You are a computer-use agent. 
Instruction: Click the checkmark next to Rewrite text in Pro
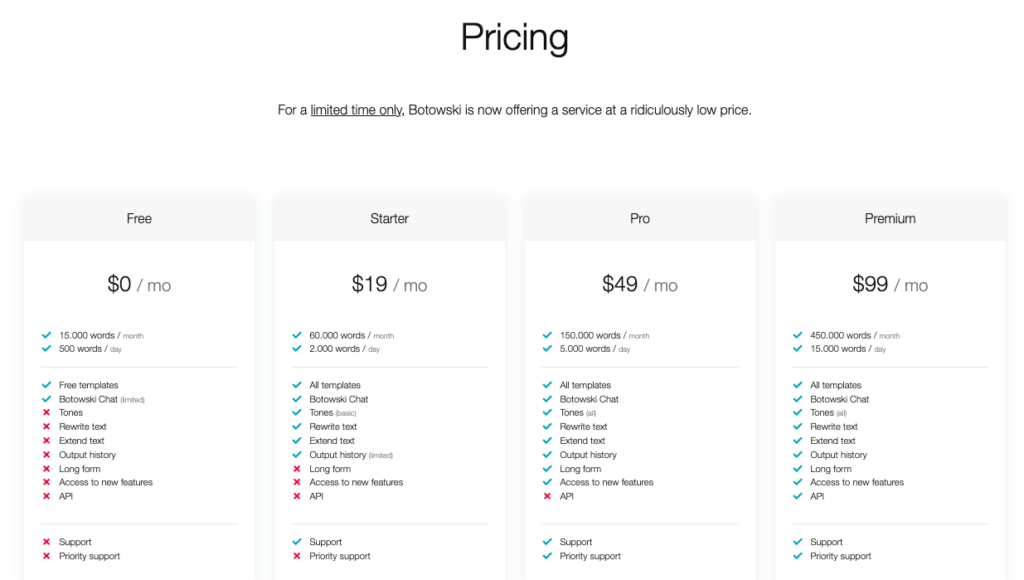[x=548, y=426]
